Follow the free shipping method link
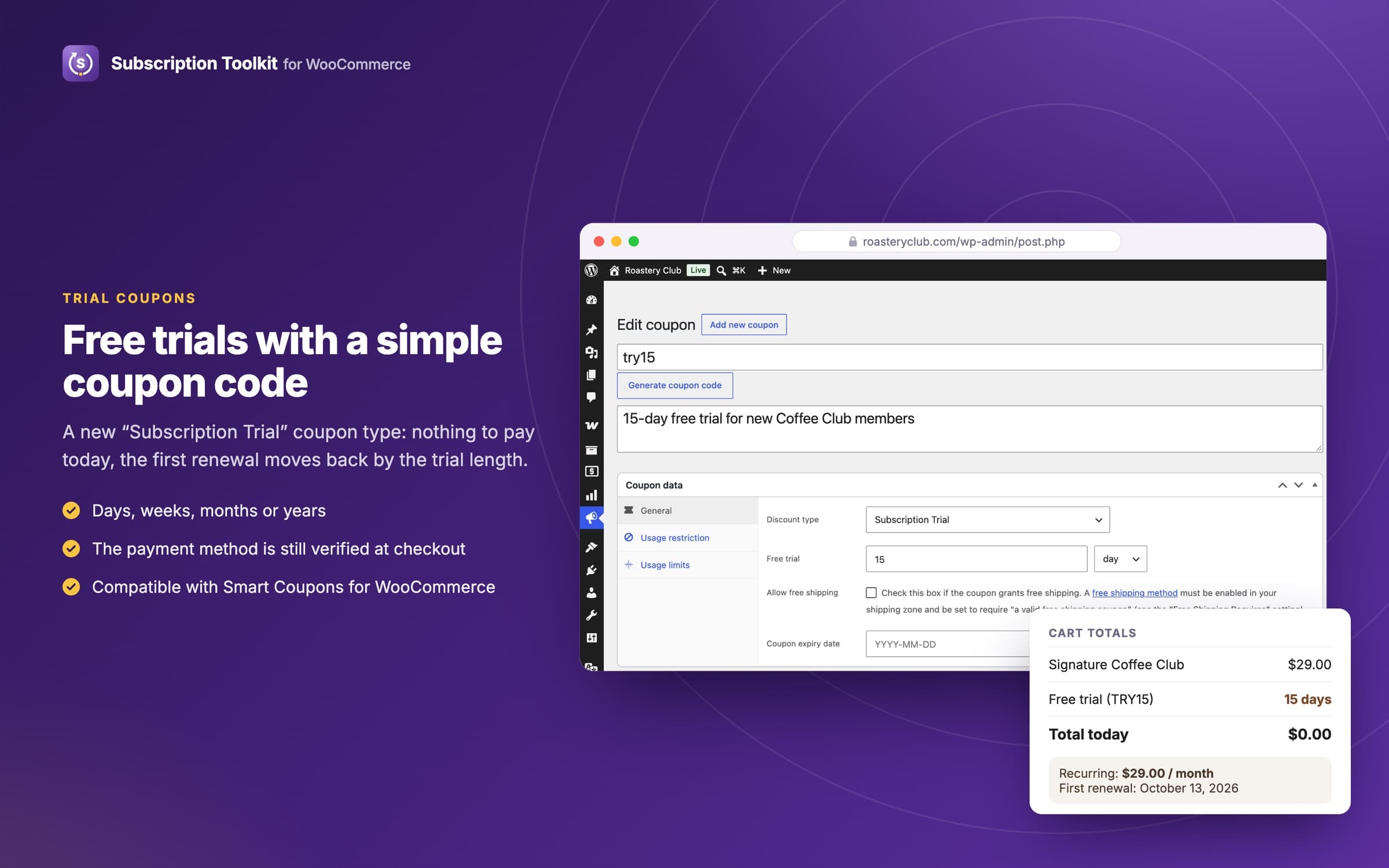Screen dimensions: 1389x868 1134,593
